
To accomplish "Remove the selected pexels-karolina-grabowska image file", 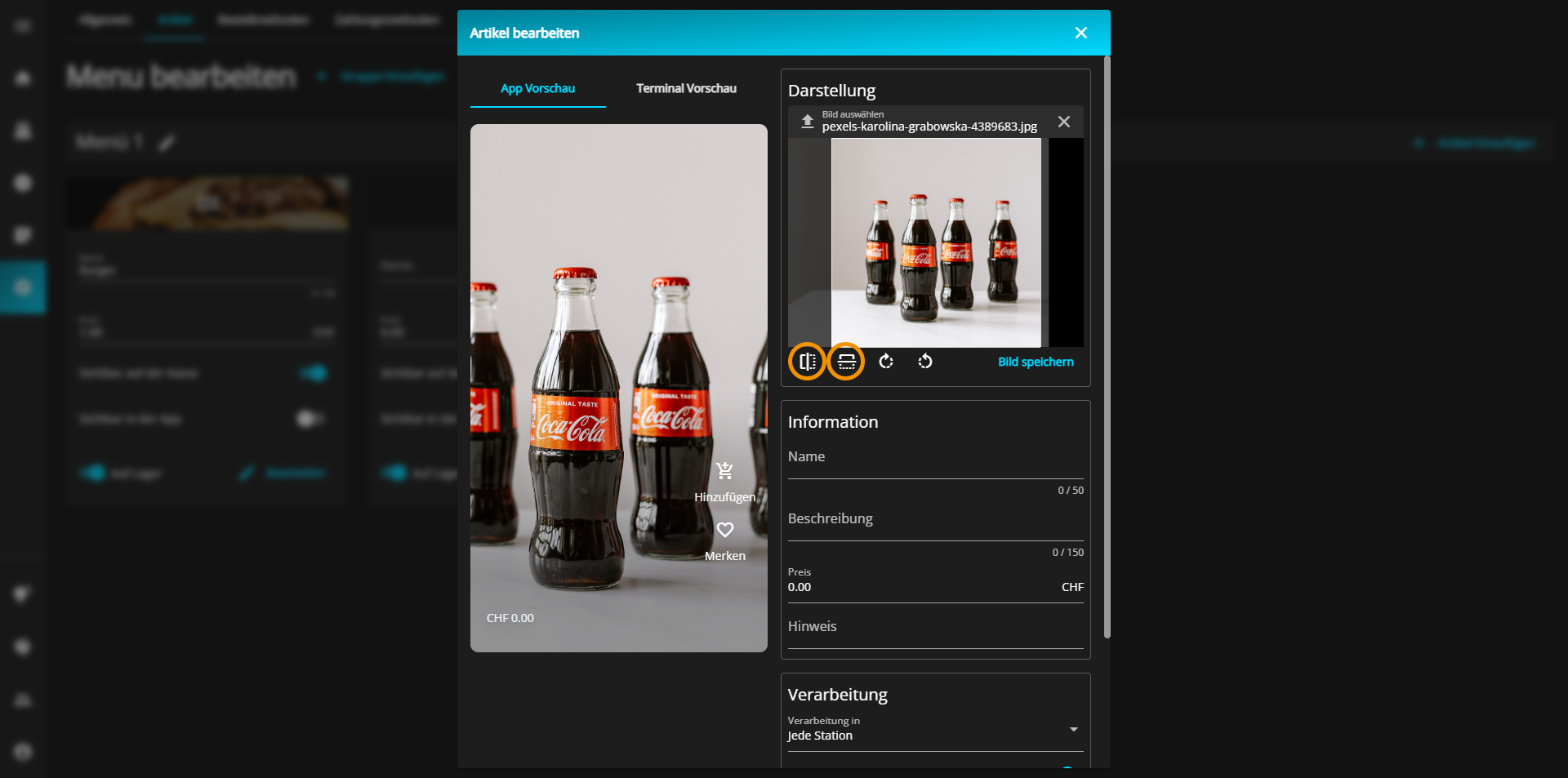I will (1063, 122).
